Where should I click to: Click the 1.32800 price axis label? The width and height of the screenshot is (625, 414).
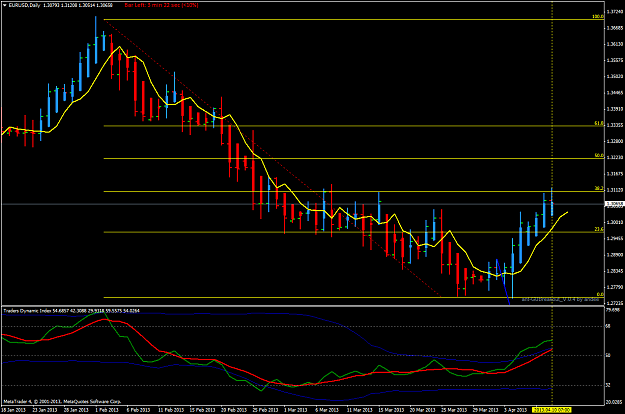click(614, 141)
